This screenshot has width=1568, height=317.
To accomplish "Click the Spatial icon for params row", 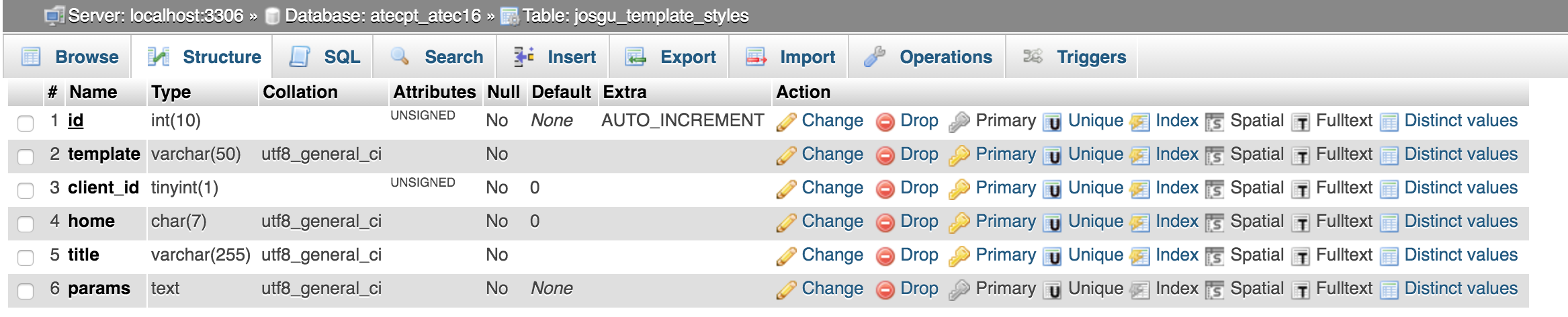I will click(1215, 290).
